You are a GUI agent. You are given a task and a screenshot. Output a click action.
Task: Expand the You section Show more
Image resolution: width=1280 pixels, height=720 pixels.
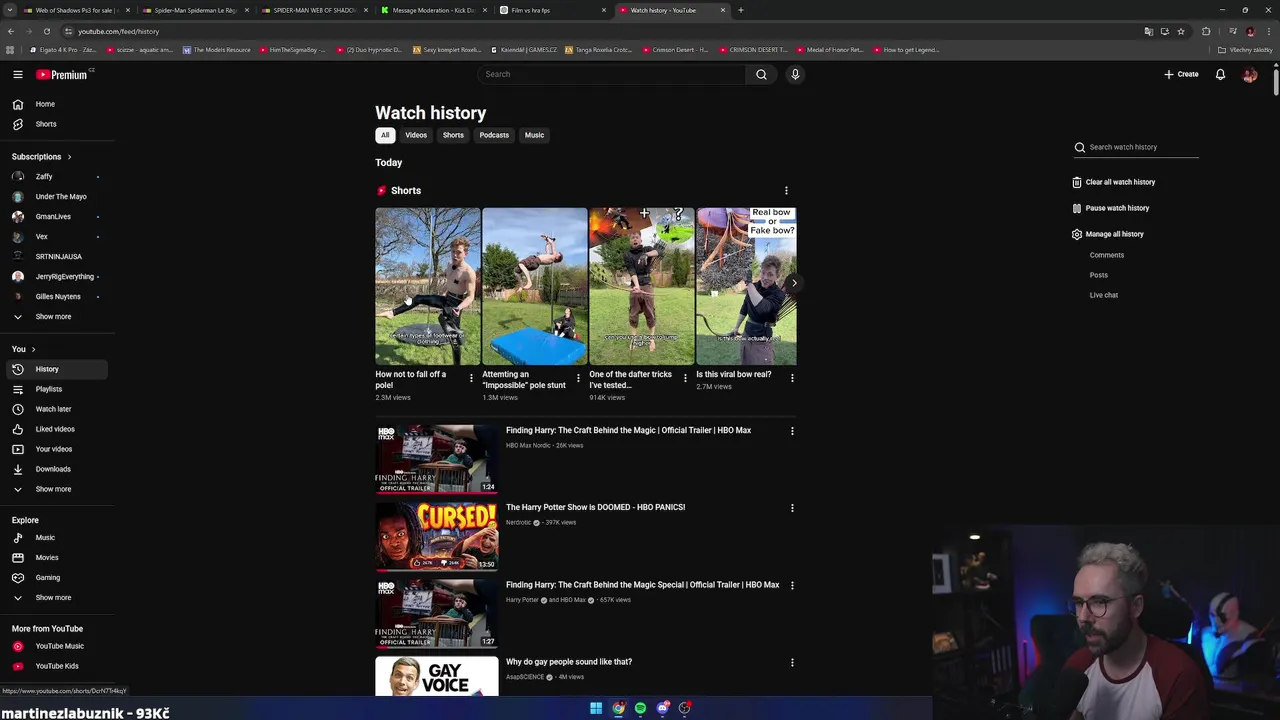click(x=55, y=489)
